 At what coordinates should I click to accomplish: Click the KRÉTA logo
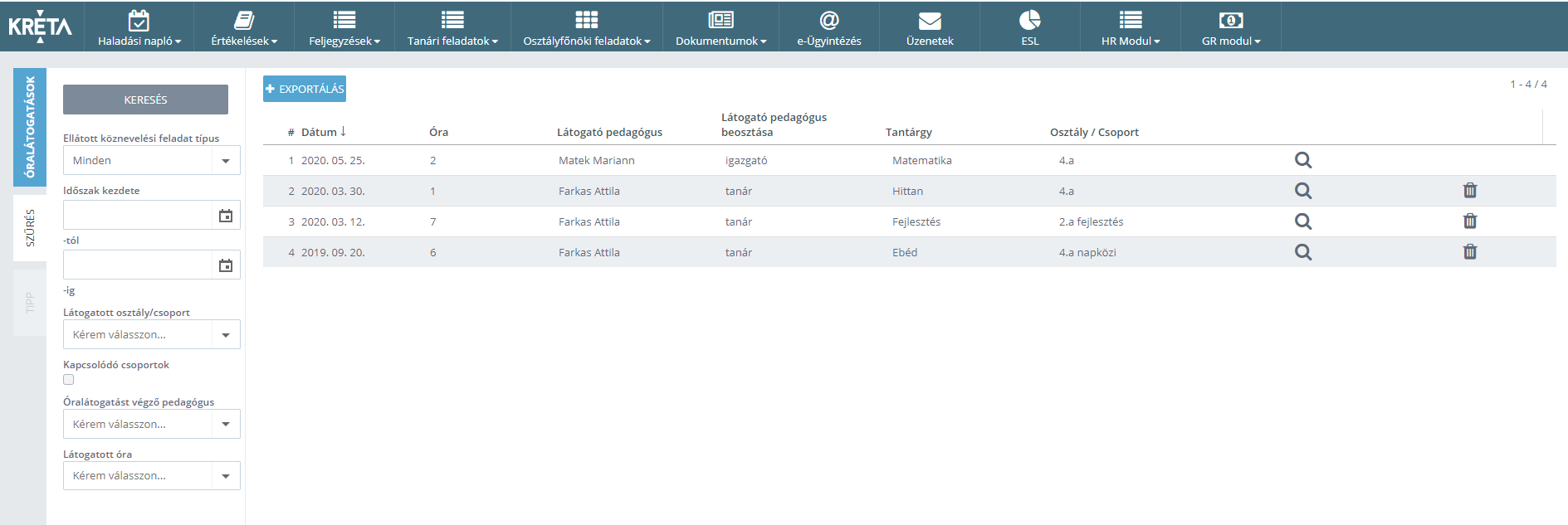(40, 27)
